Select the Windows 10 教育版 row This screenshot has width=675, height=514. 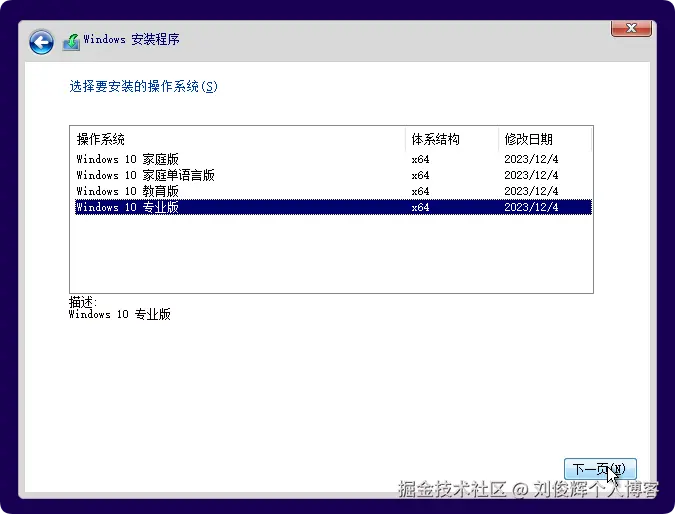(334, 191)
